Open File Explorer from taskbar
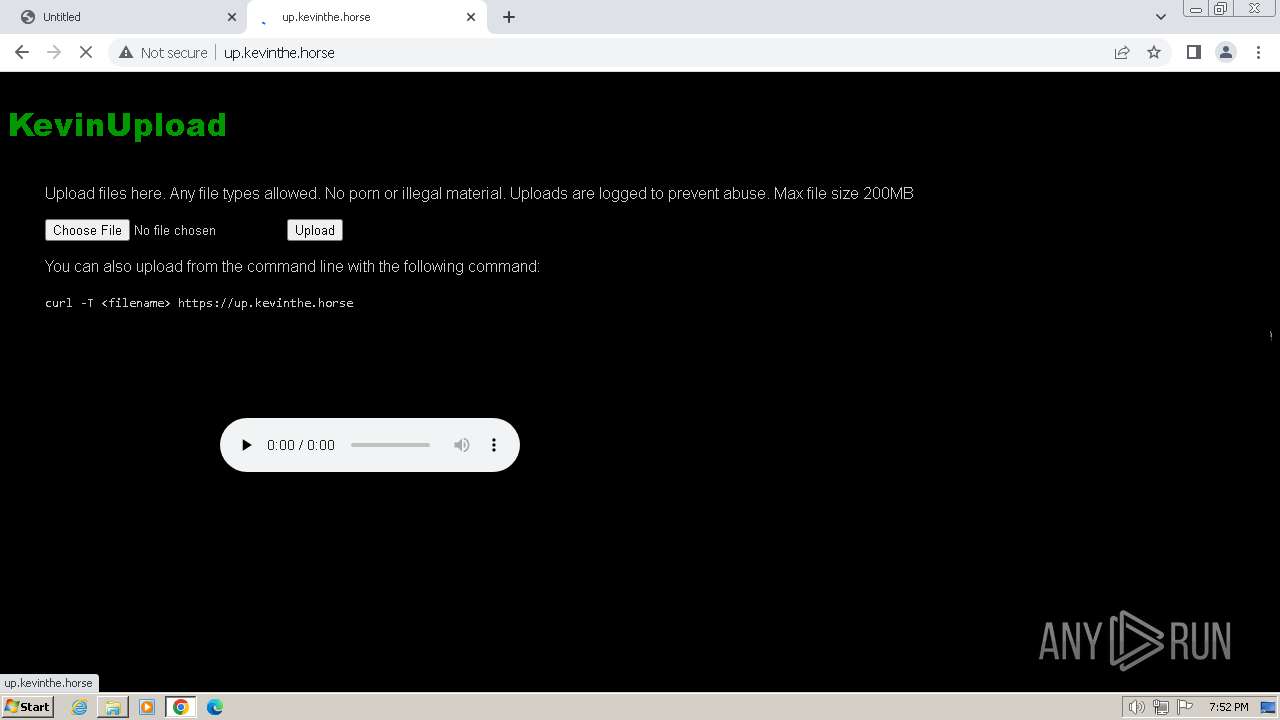This screenshot has width=1280, height=720. [113, 707]
